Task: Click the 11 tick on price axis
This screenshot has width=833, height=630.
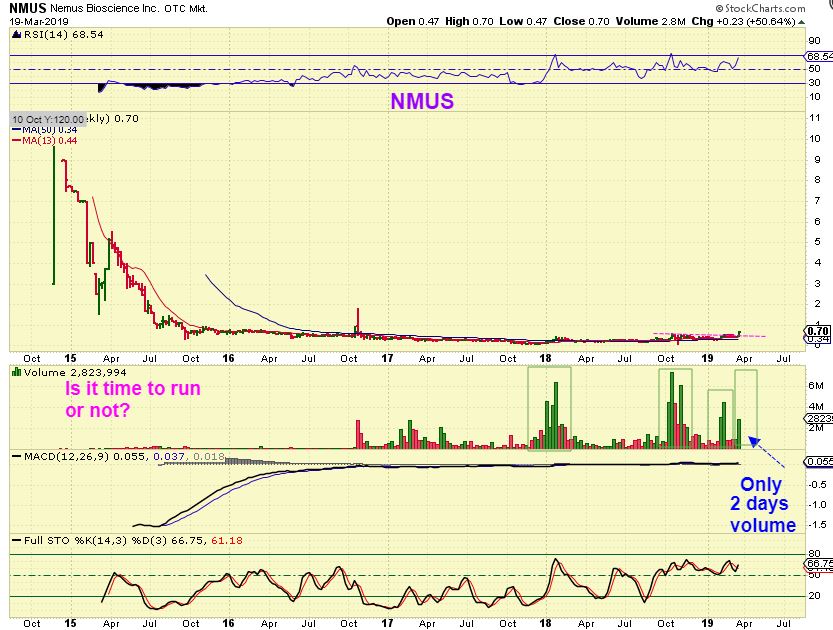Action: (x=814, y=118)
